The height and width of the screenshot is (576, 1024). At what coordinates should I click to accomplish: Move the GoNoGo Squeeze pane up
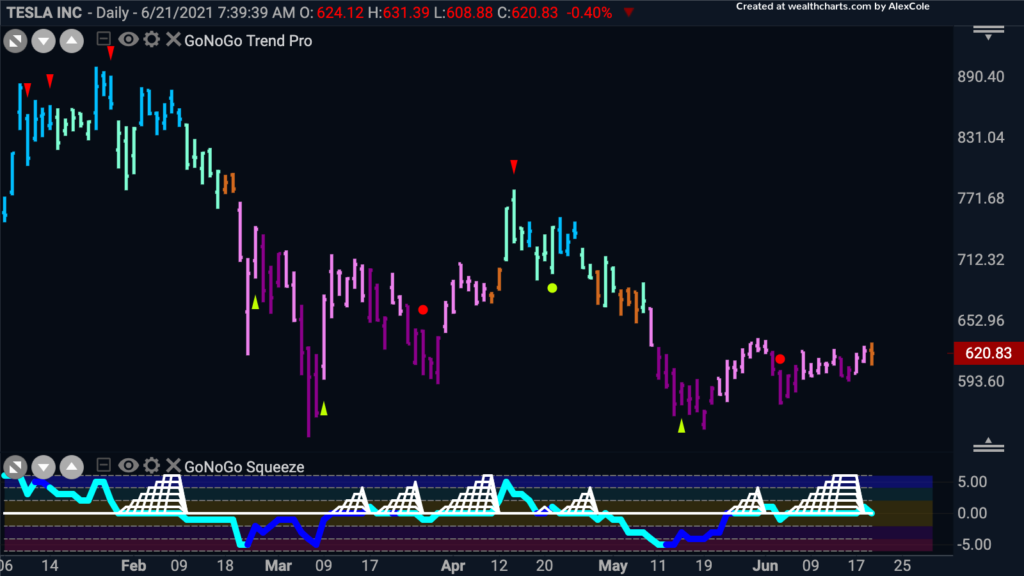coord(72,467)
